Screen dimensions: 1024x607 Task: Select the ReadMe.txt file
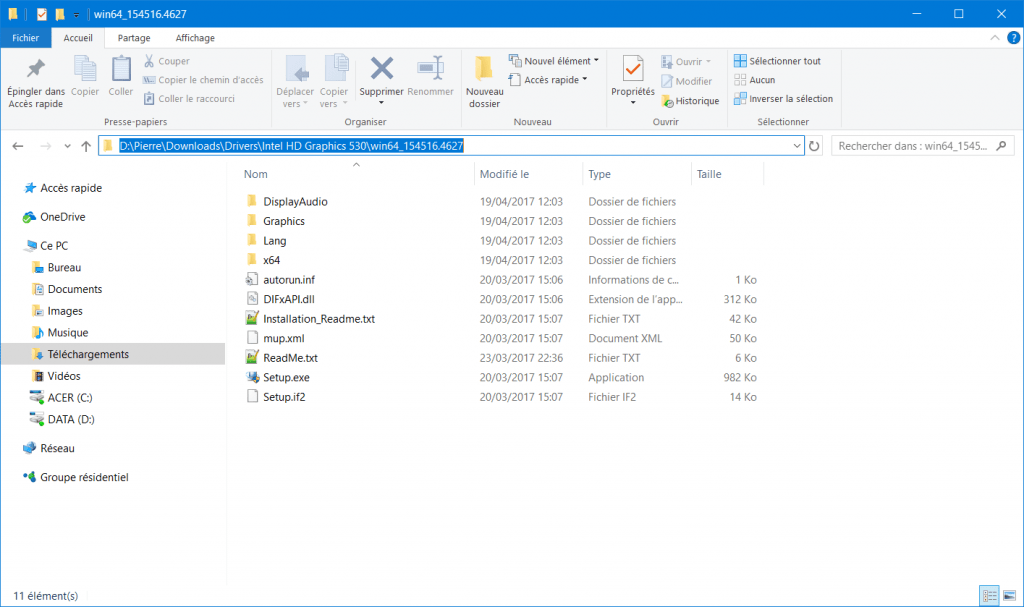290,358
